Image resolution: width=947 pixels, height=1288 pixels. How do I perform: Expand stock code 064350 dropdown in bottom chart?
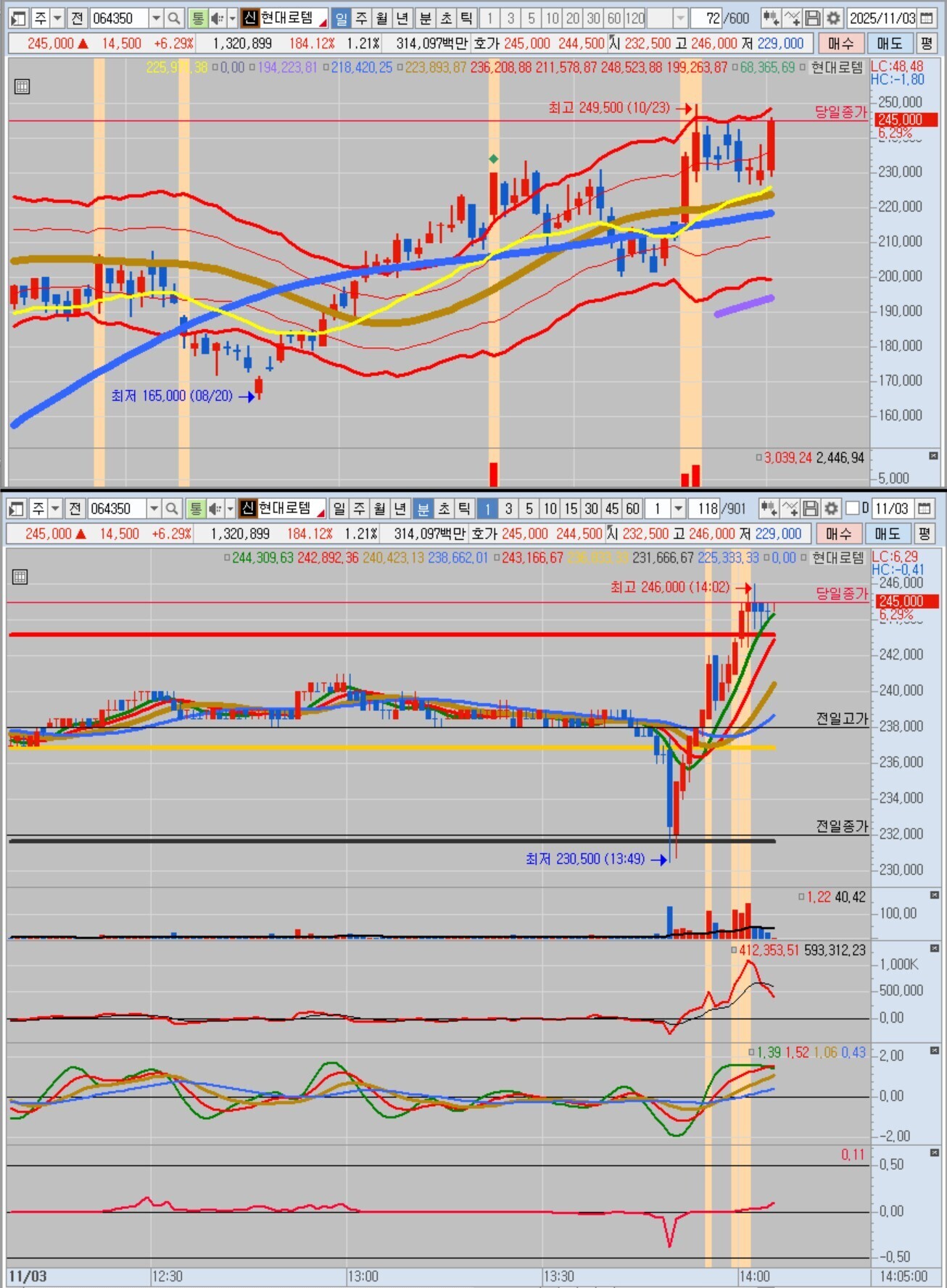pyautogui.click(x=154, y=509)
